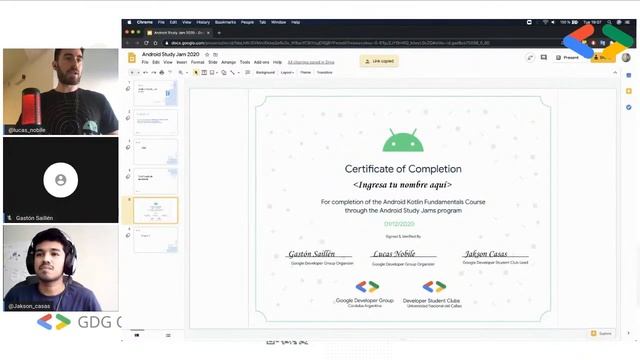Switch to filmstrip view button at bottom
Viewport: 640px width, 360px height.
pos(137,335)
